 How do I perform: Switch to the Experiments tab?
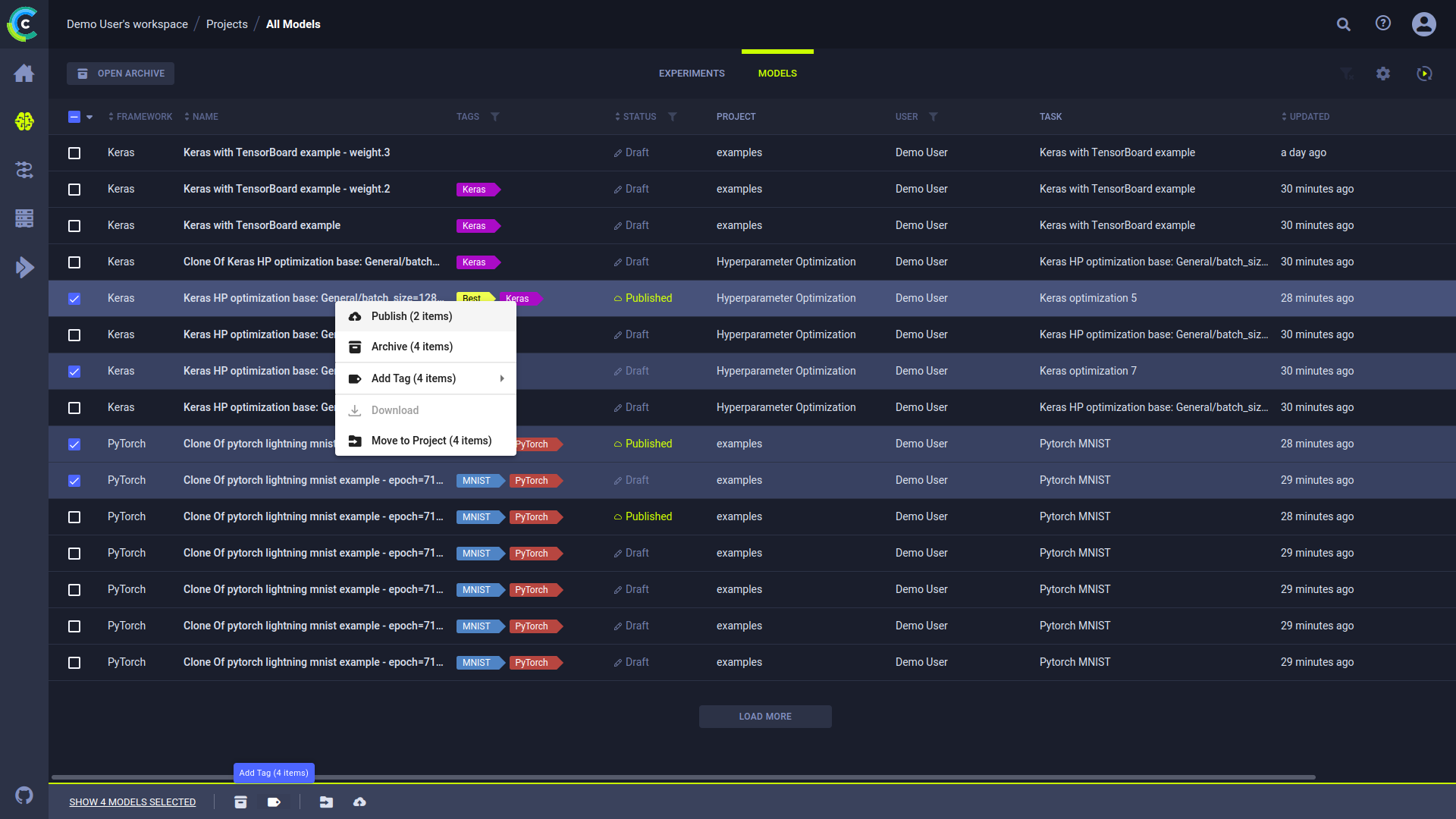pyautogui.click(x=692, y=74)
